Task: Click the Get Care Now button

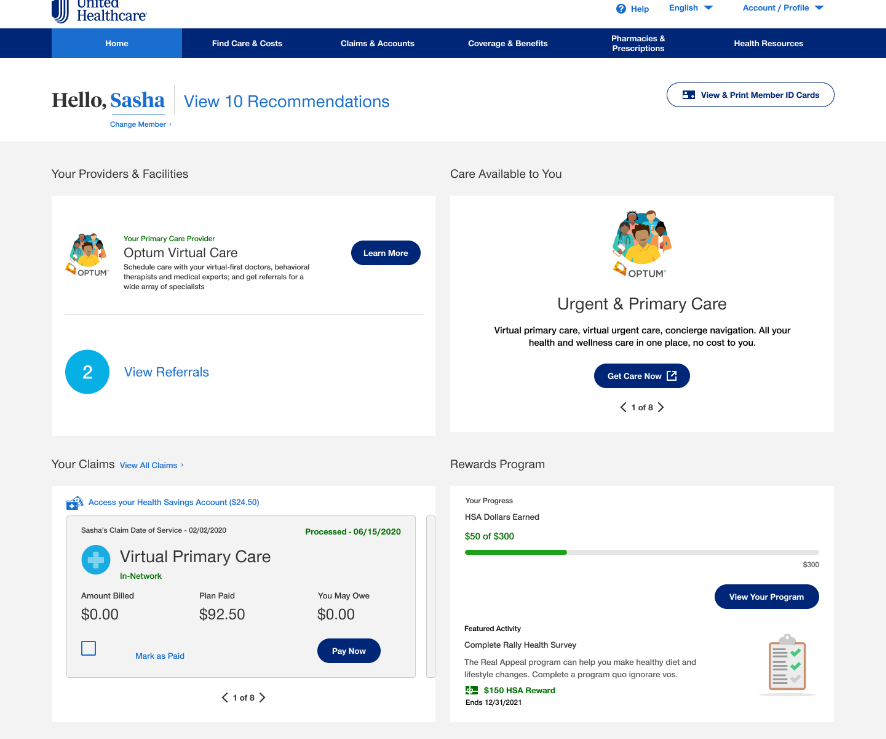Action: point(642,376)
